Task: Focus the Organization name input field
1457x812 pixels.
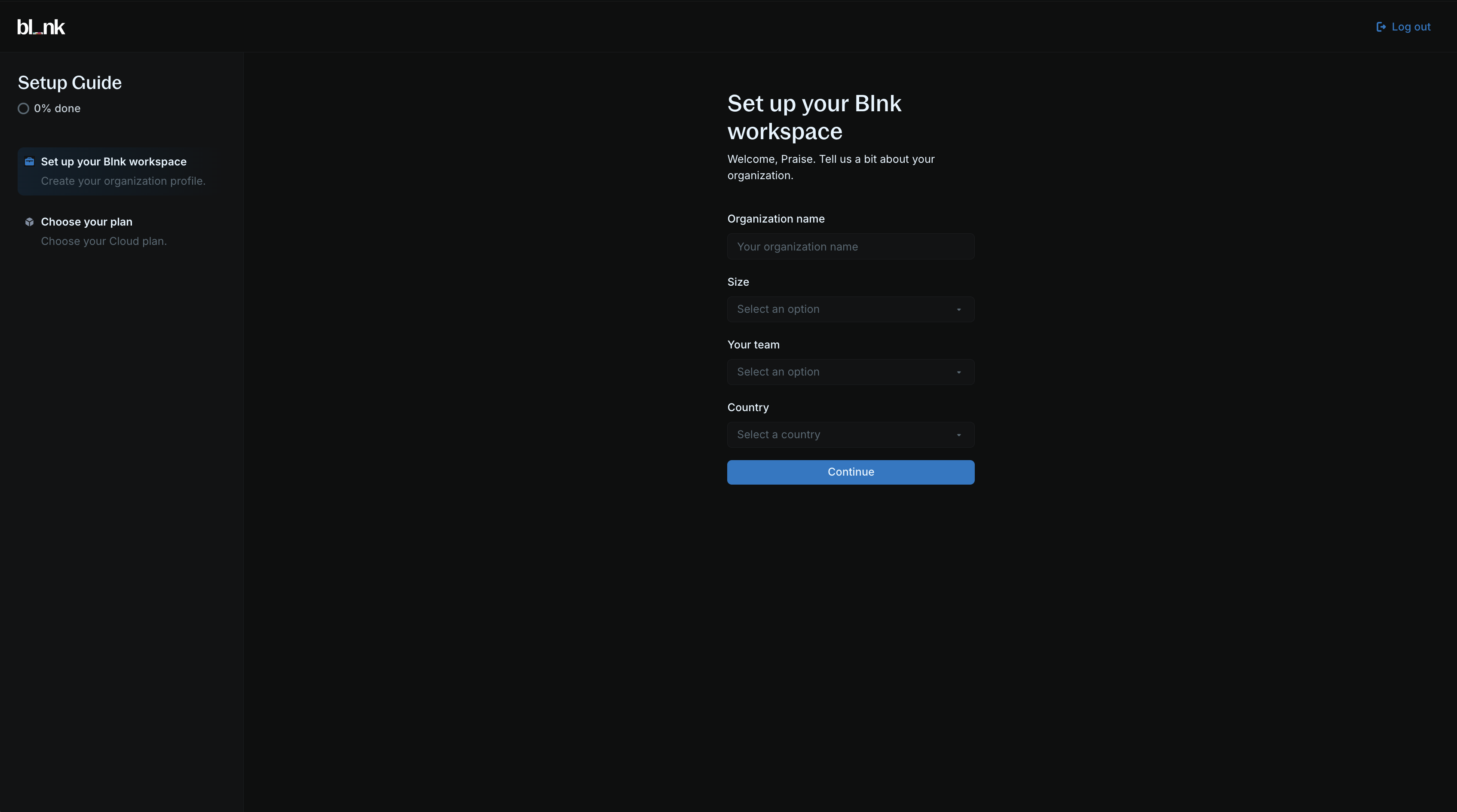Action: pos(851,247)
